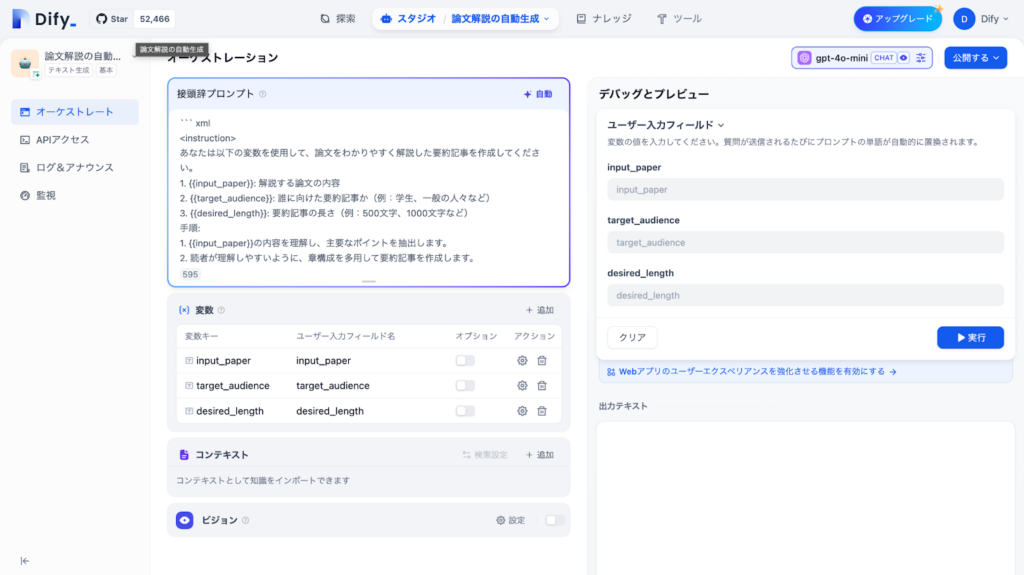Click the star count 52,466

154,19
